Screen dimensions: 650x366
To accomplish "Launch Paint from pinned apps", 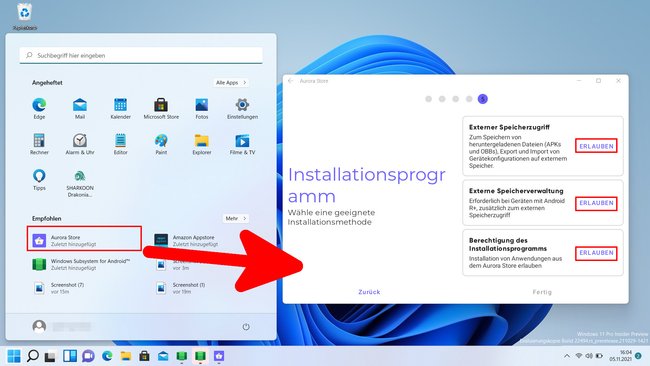I will [161, 144].
